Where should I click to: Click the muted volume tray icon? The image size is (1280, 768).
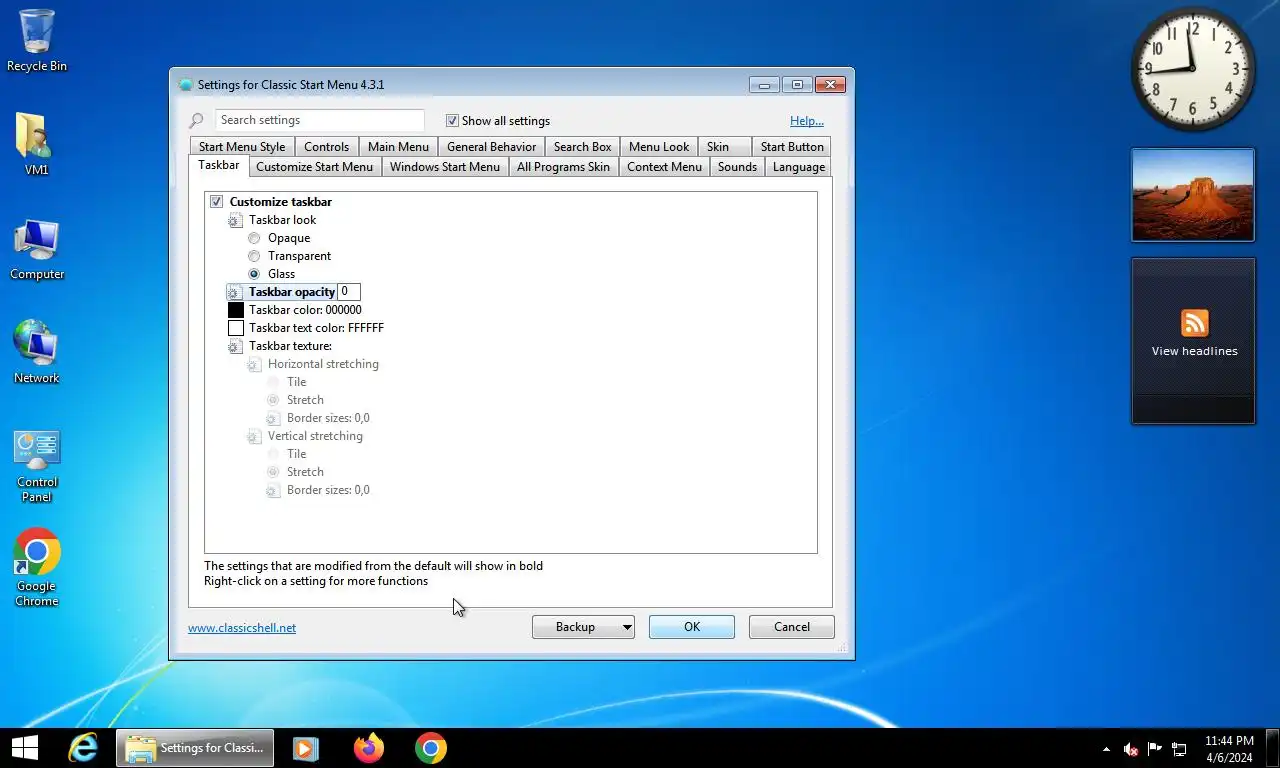coord(1131,749)
